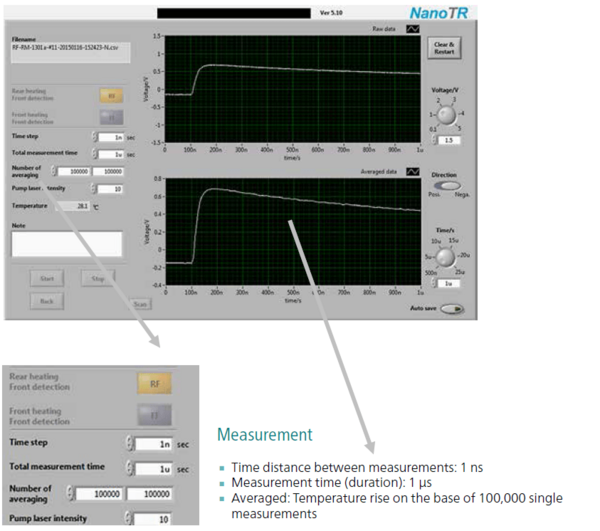
Task: Click the Filename field with the .csv name
Action: (70, 52)
